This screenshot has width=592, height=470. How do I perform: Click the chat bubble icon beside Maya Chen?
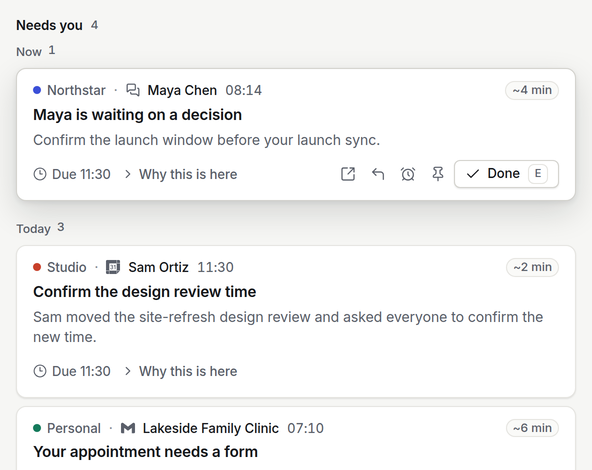coord(133,90)
